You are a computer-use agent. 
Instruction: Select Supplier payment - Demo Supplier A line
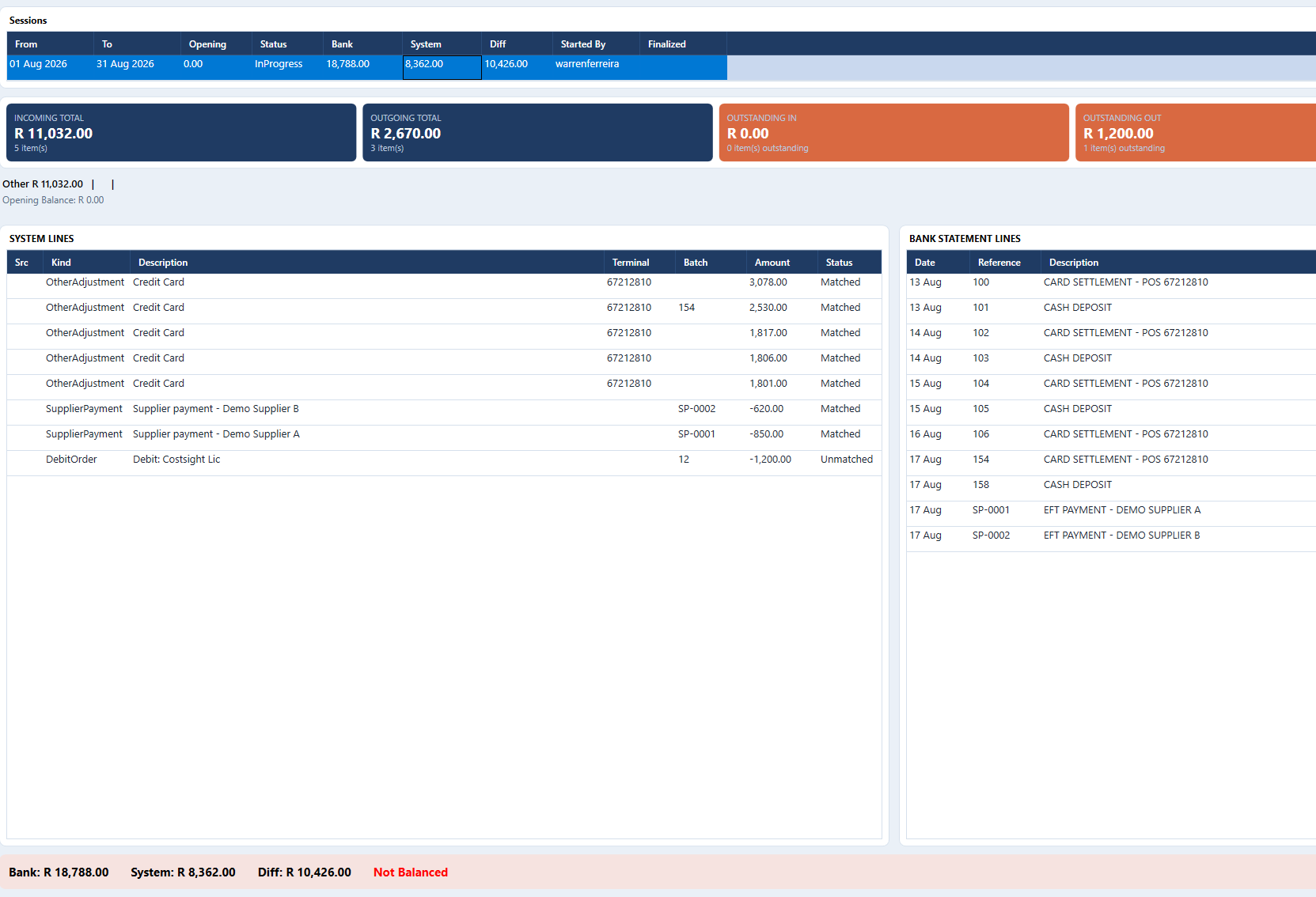point(444,438)
